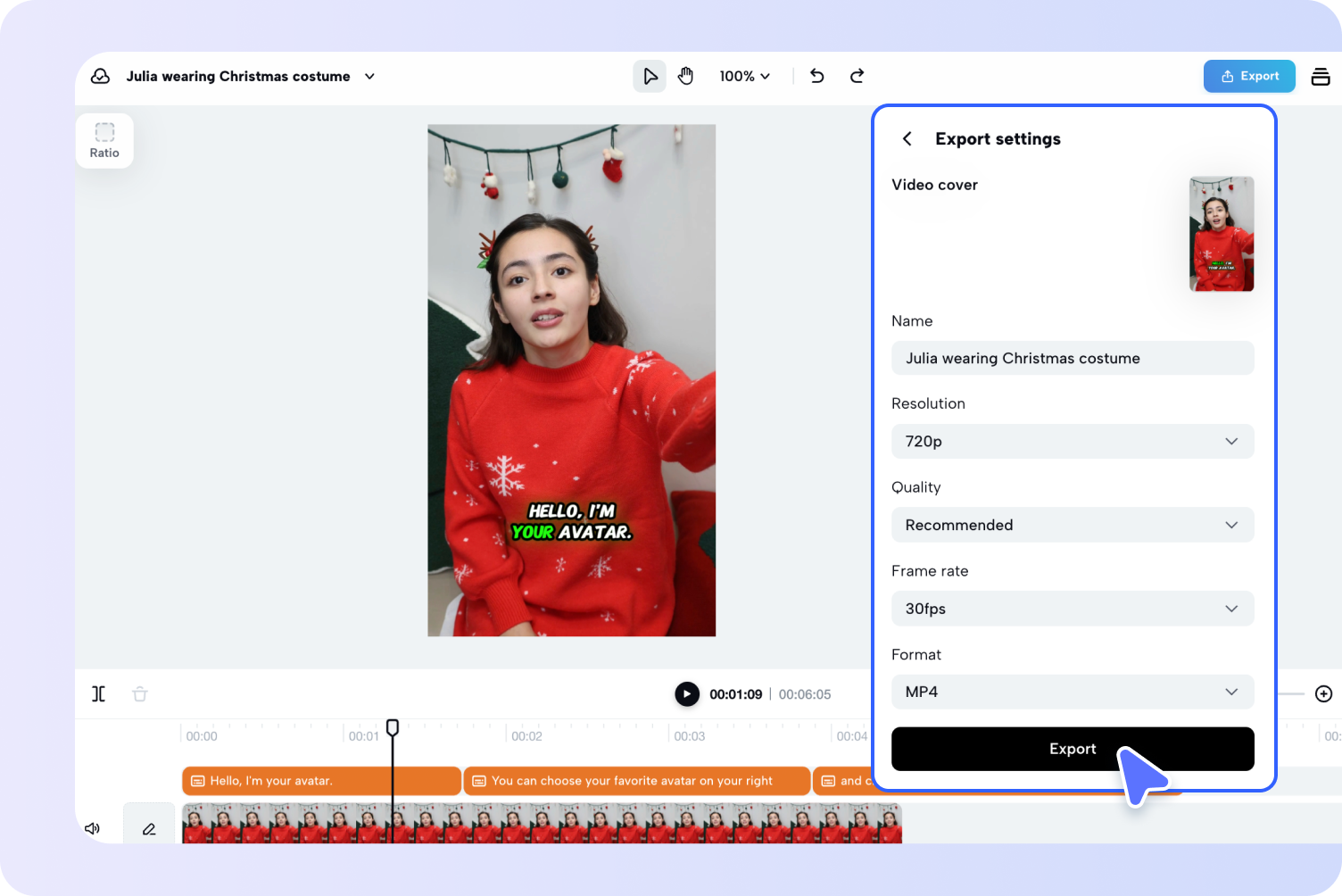Click the timeline zoom-in plus icon
This screenshot has height=896, width=1342.
coord(1324,693)
